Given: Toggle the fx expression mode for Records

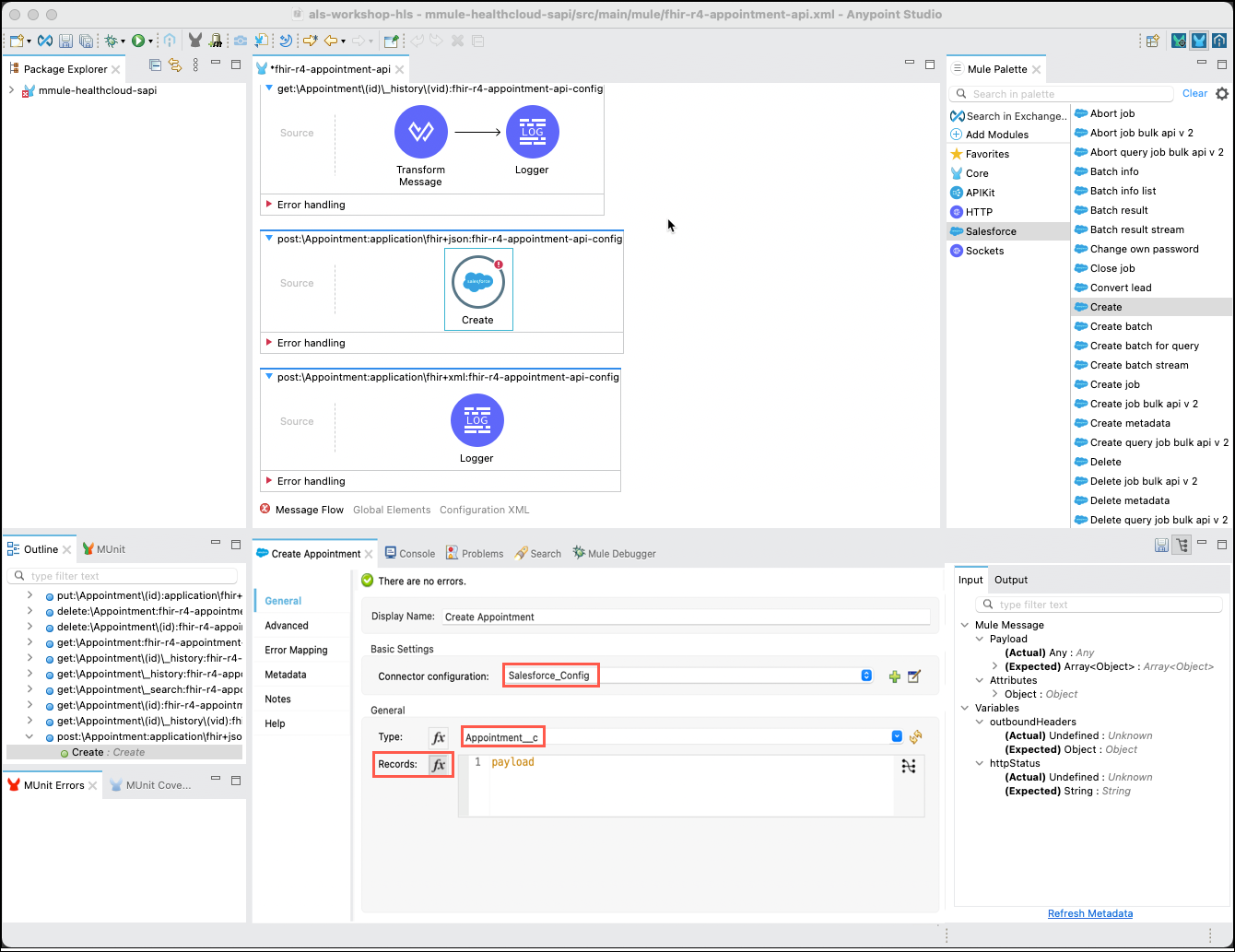Looking at the screenshot, I should click(x=439, y=765).
